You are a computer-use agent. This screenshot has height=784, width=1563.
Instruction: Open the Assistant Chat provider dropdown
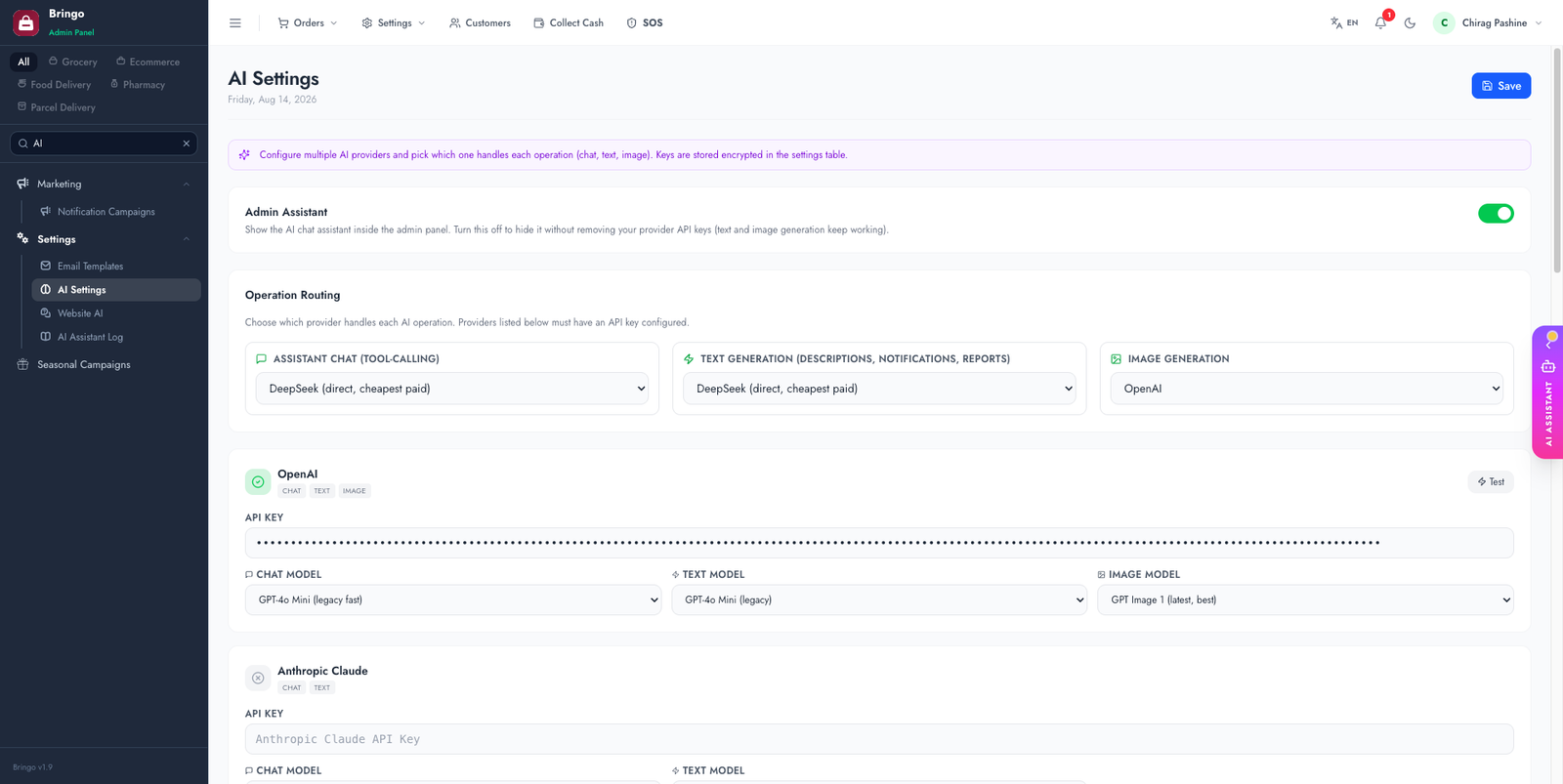452,389
